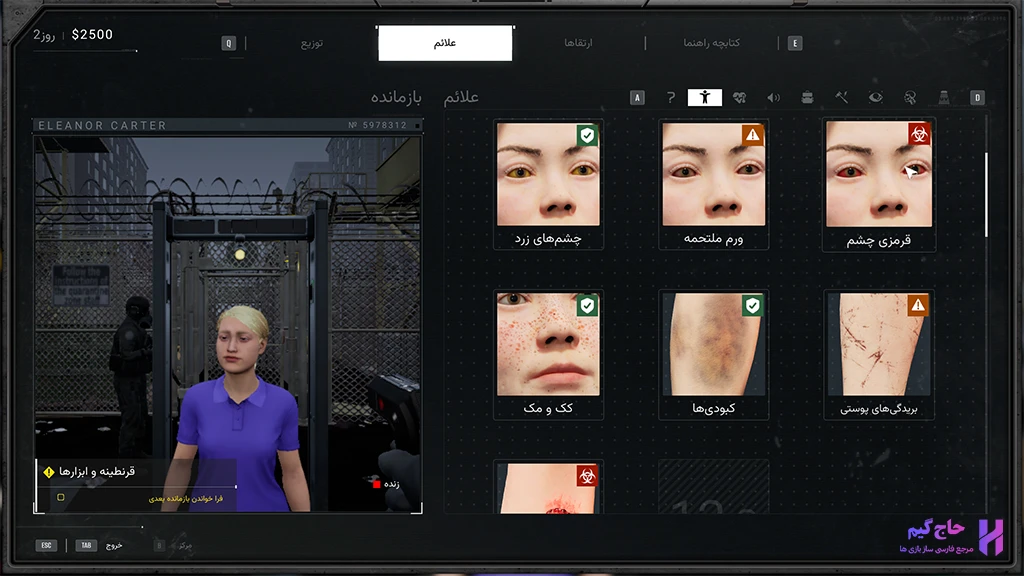The image size is (1024, 576).
Task: Open the hammer tools category icon
Action: 842,97
